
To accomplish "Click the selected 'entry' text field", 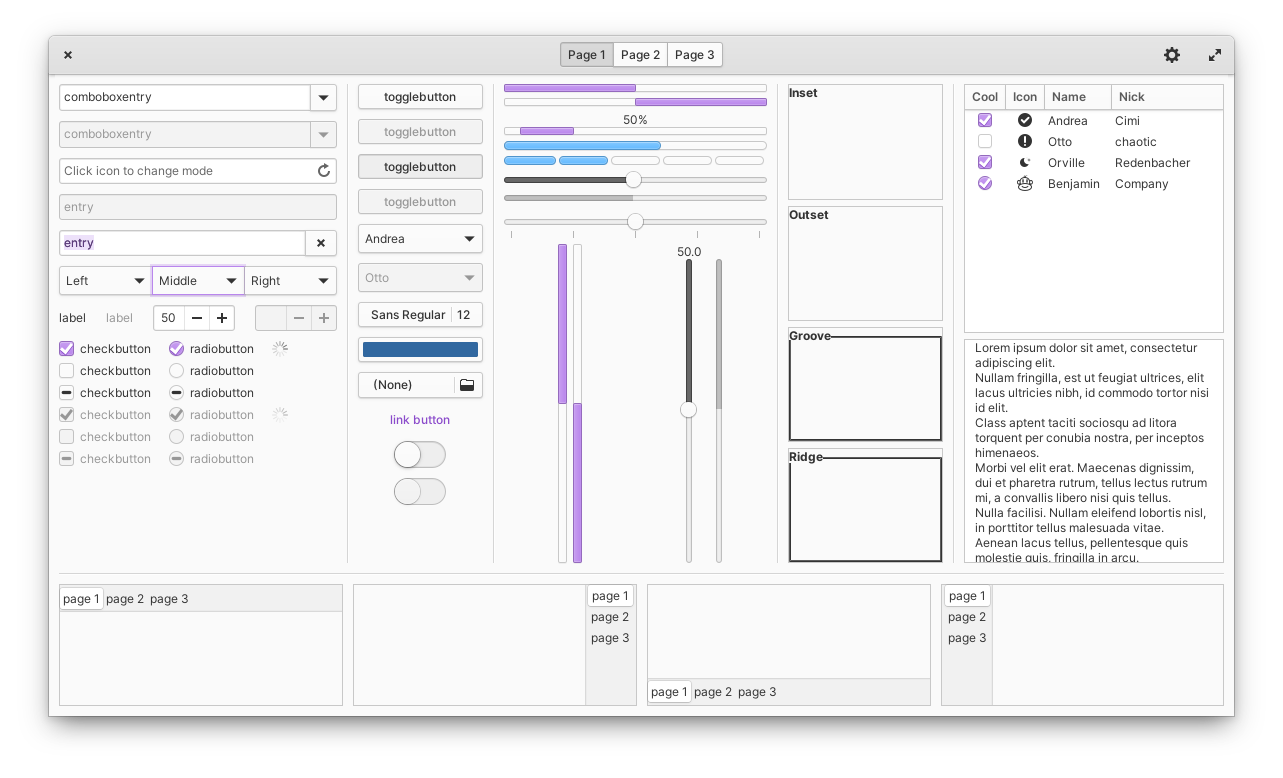I will (x=182, y=243).
